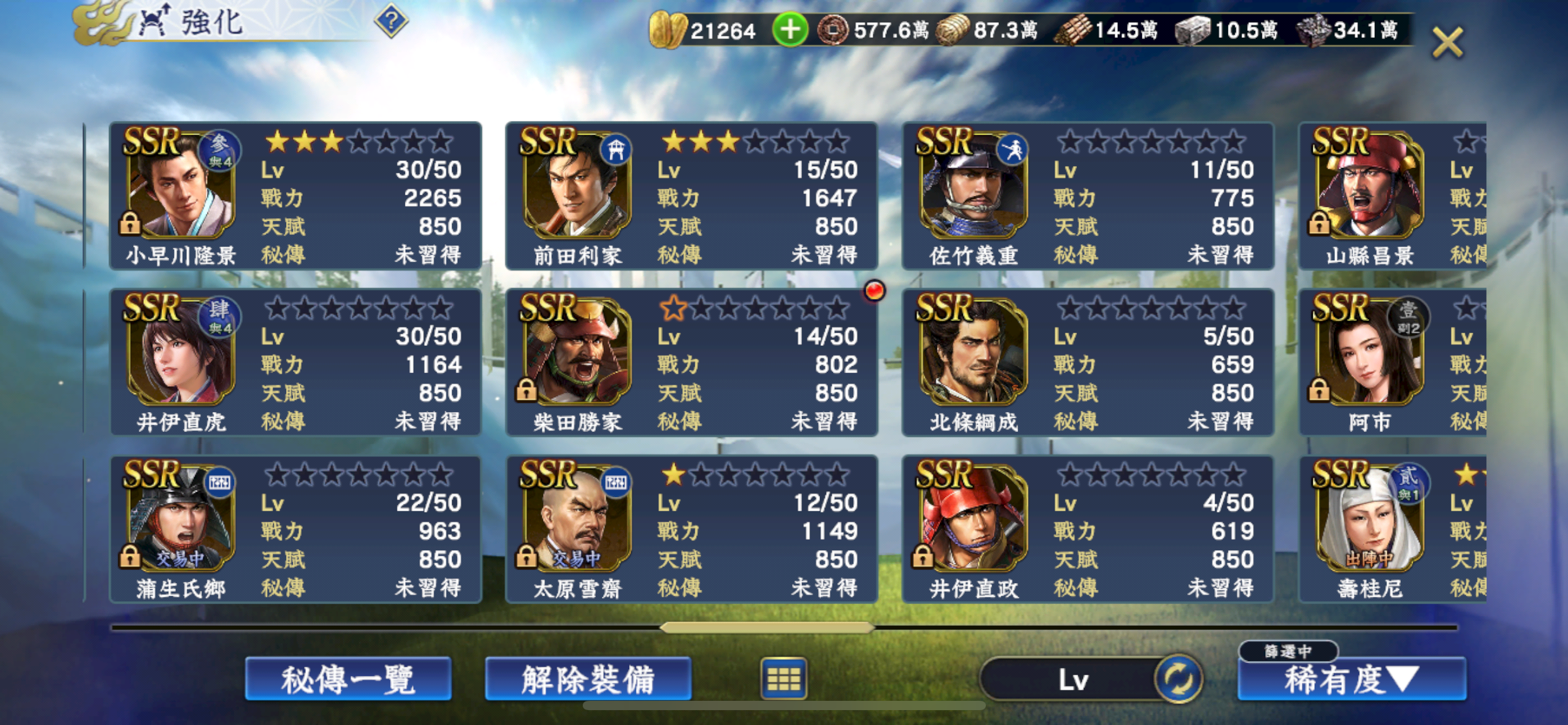Open the blue question mark help icon
Image resolution: width=1568 pixels, height=725 pixels.
point(391,22)
